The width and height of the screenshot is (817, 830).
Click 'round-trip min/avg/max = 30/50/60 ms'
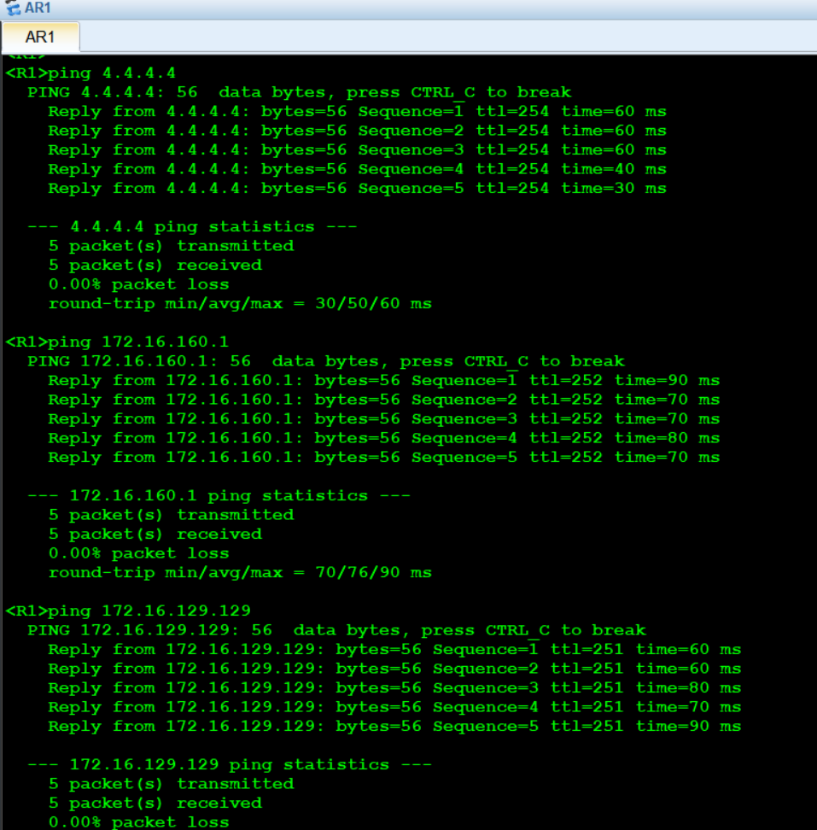(x=240, y=304)
